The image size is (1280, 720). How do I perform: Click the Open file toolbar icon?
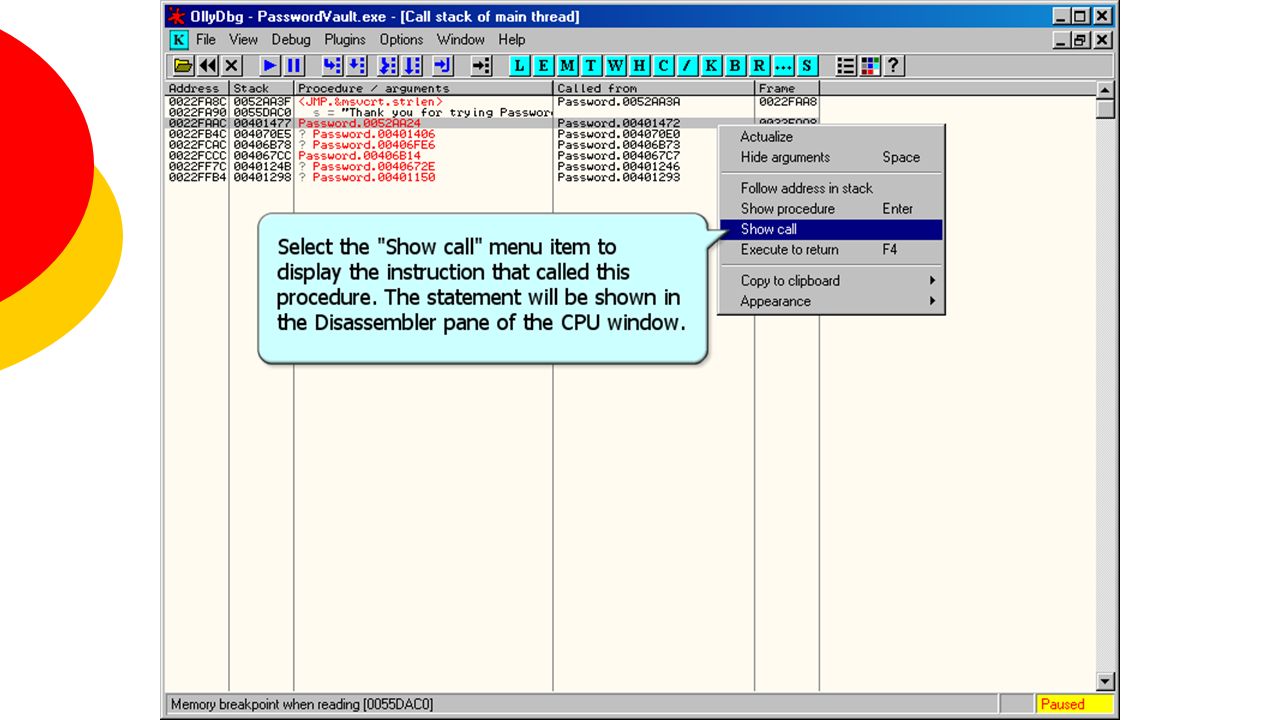183,66
